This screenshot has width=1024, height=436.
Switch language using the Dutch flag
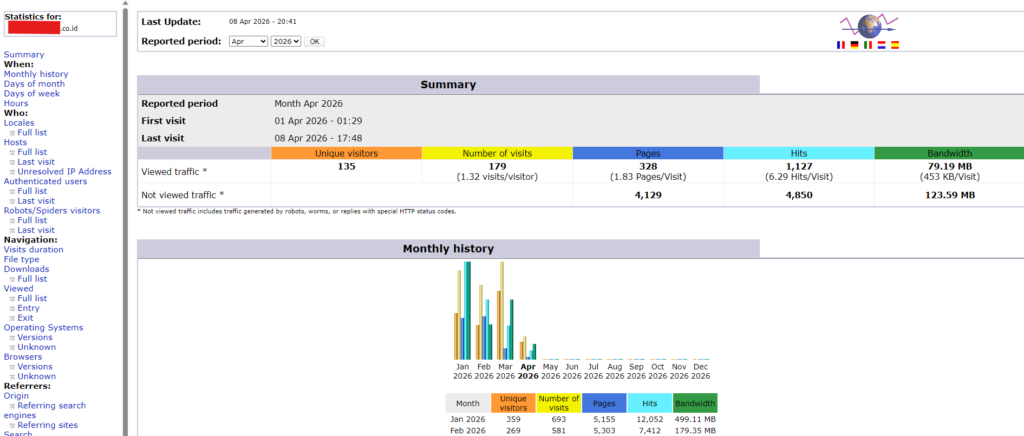pos(881,45)
